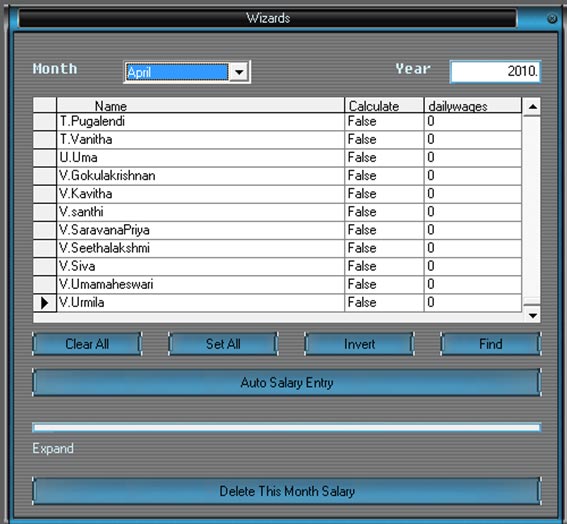The image size is (567, 524).
Task: Click the dailywages column header
Action: pos(473,106)
